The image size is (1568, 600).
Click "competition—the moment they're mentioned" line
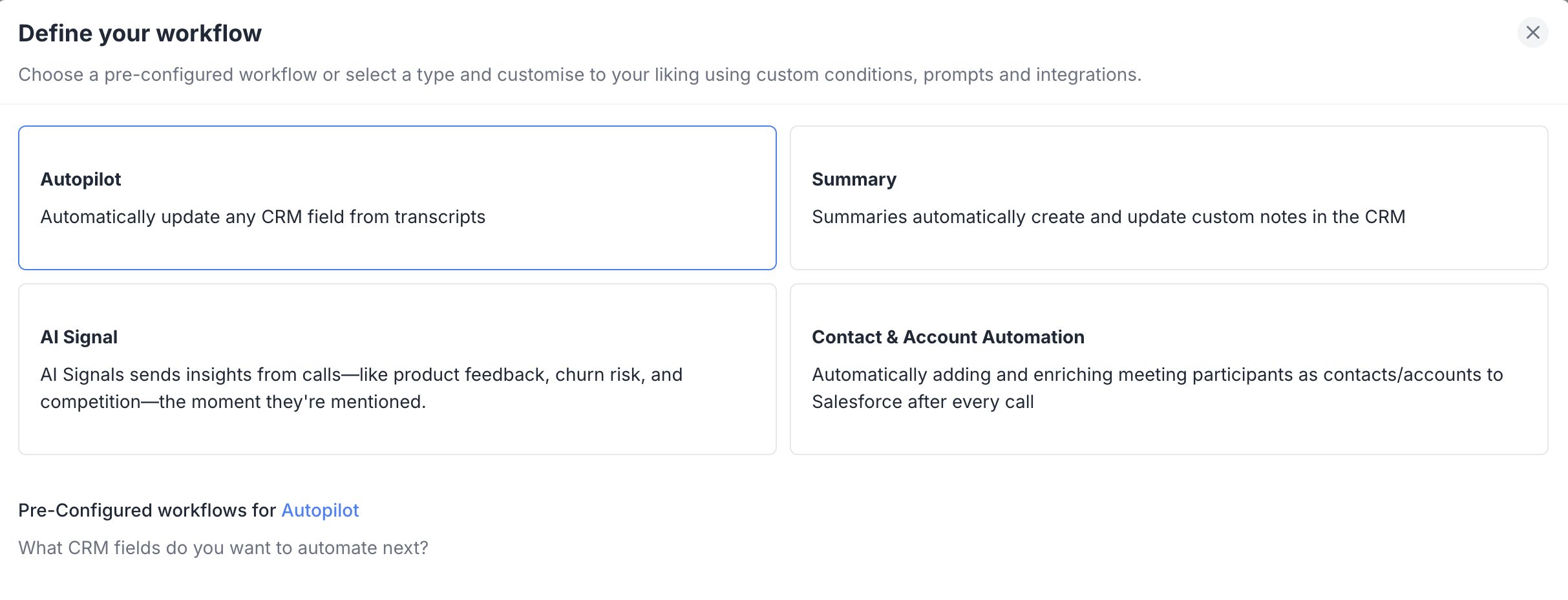point(233,402)
